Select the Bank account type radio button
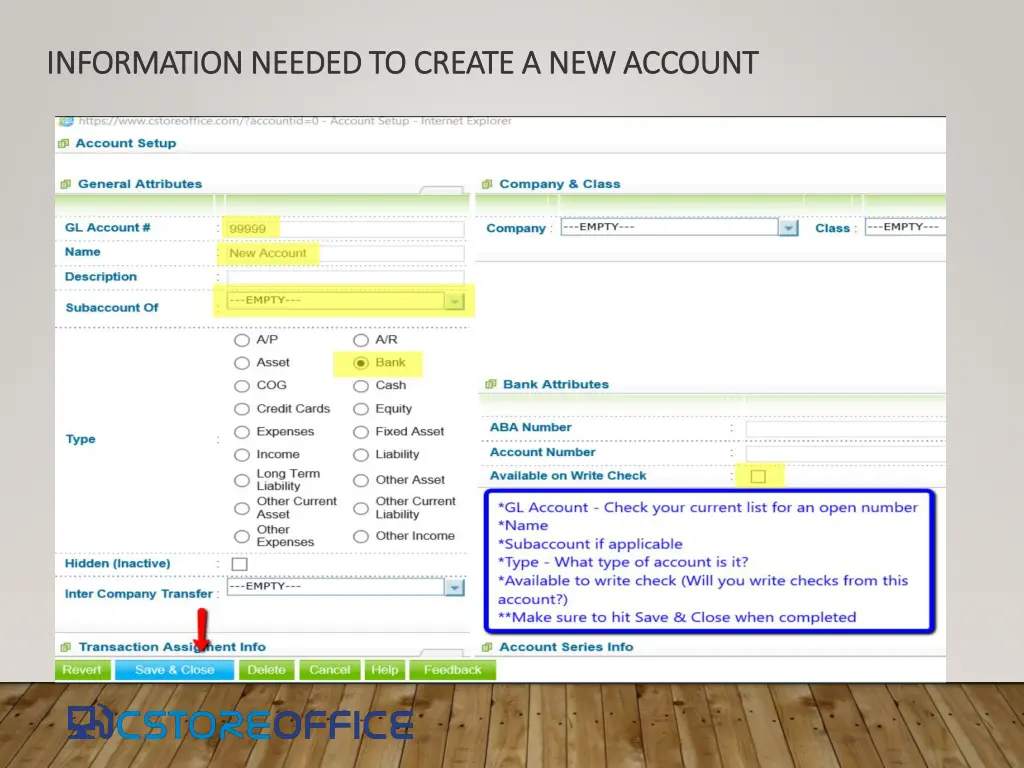The image size is (1024, 768). pos(361,362)
